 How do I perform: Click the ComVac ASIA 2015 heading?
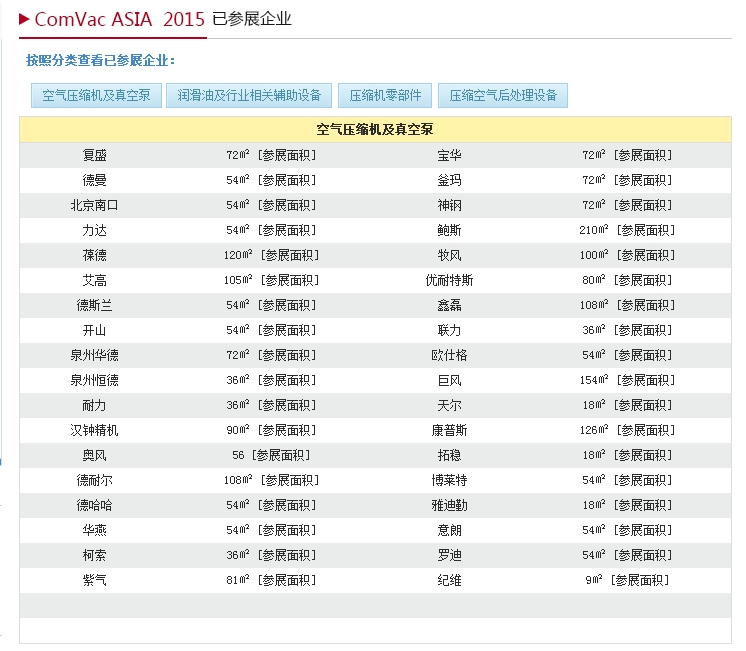119,20
